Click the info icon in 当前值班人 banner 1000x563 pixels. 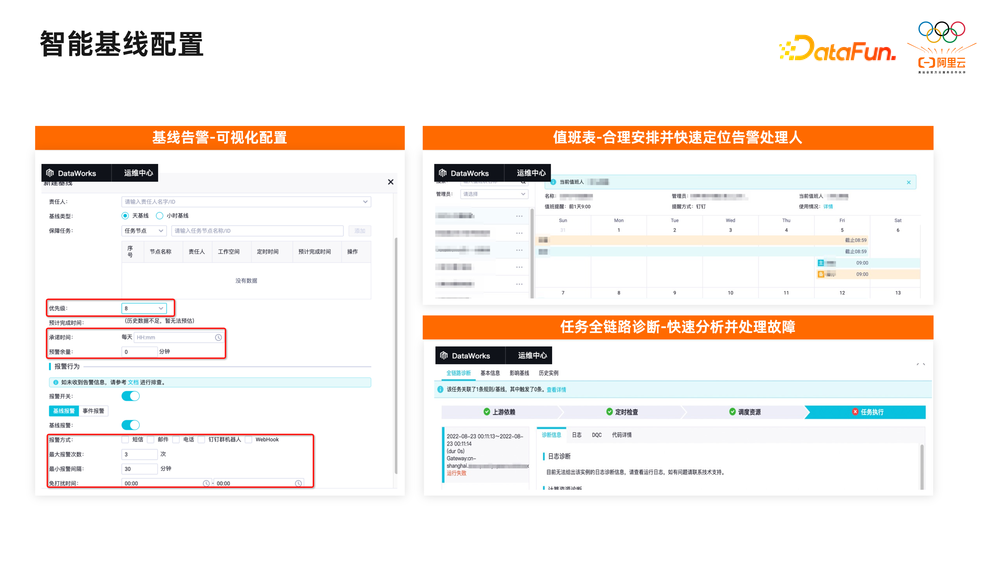pos(553,182)
